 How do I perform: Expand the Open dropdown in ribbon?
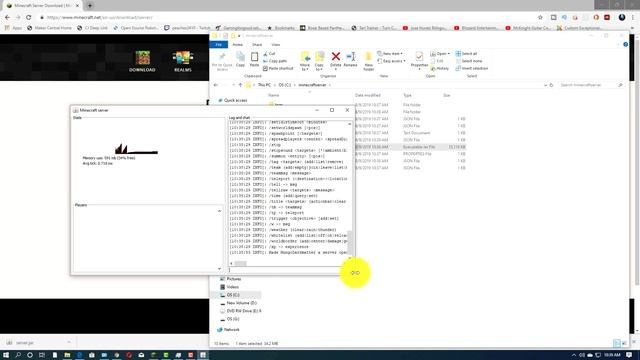coord(440,53)
